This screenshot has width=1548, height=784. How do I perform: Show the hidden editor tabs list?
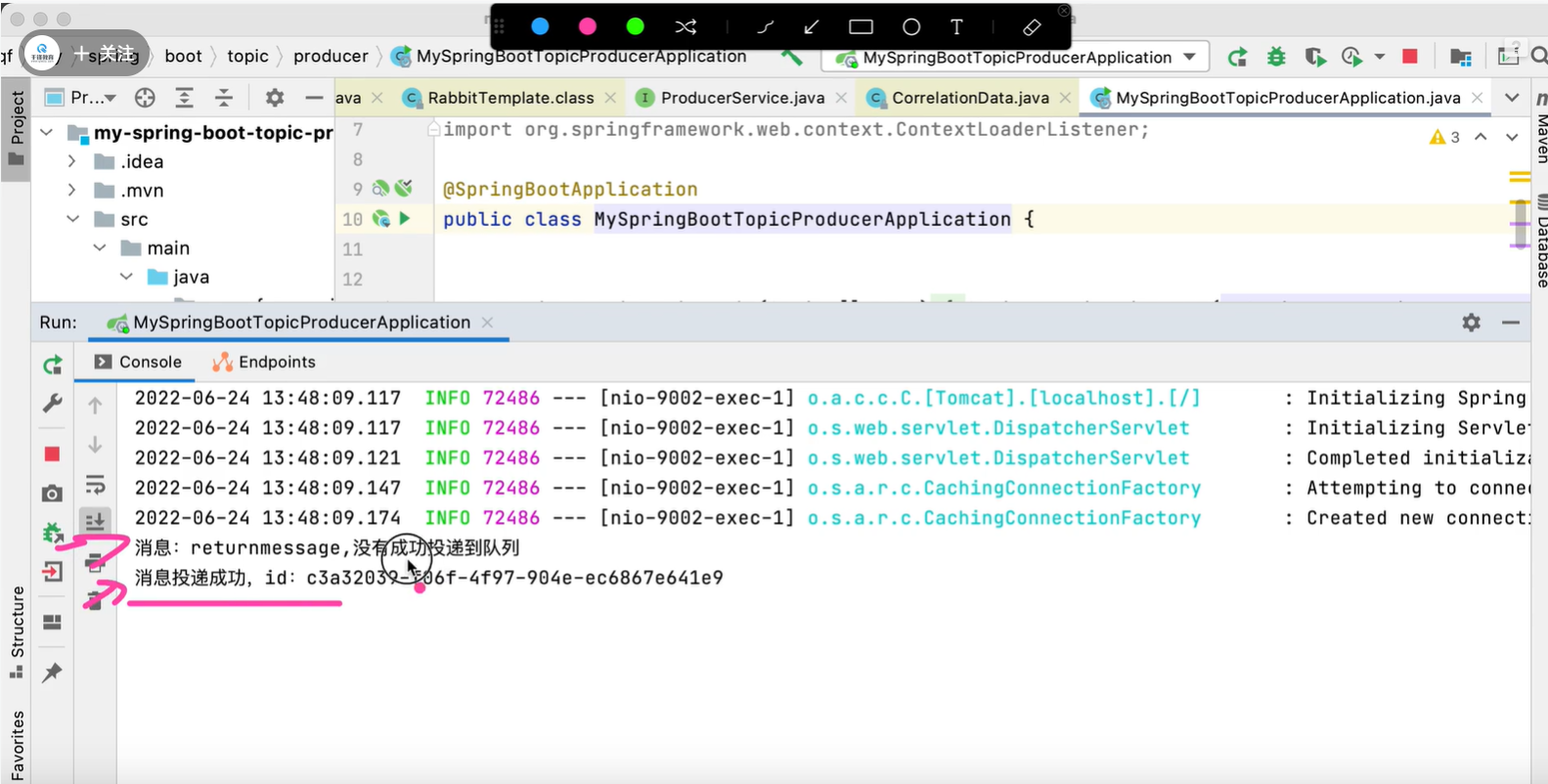[x=1512, y=98]
